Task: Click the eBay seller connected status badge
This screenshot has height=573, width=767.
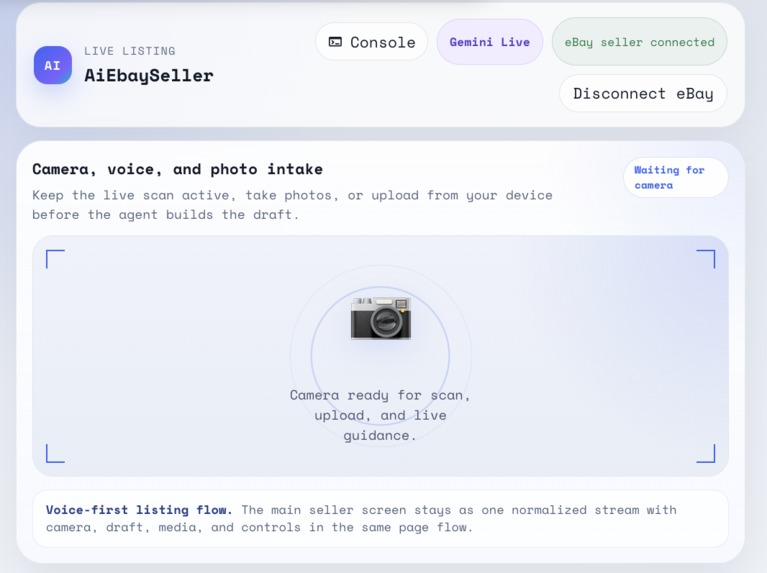Action: click(x=639, y=42)
